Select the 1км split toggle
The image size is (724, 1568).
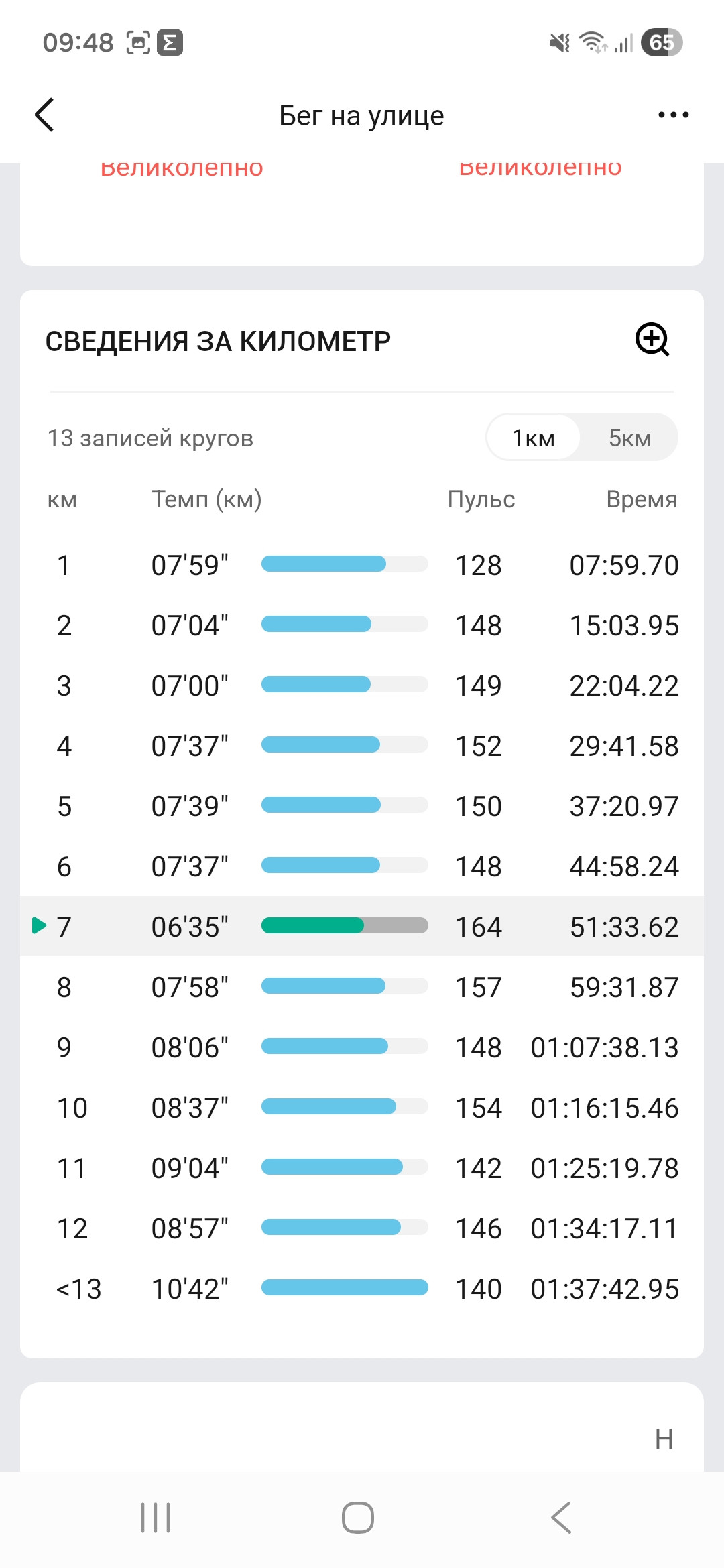point(534,438)
